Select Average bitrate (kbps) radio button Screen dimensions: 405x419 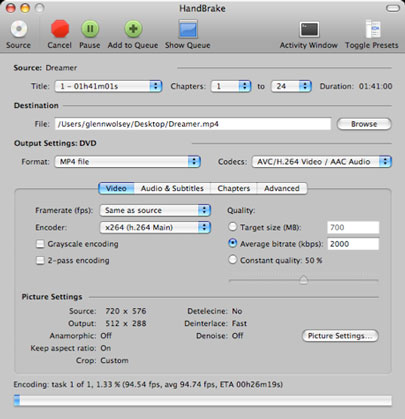click(232, 243)
